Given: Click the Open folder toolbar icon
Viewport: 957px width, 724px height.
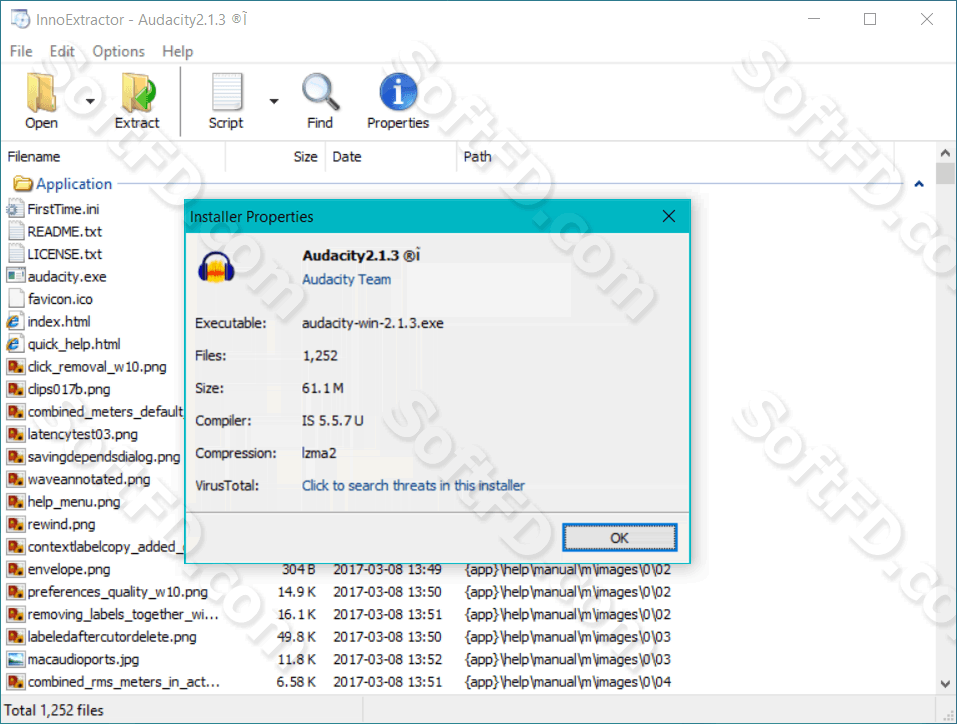Looking at the screenshot, I should click(42, 93).
